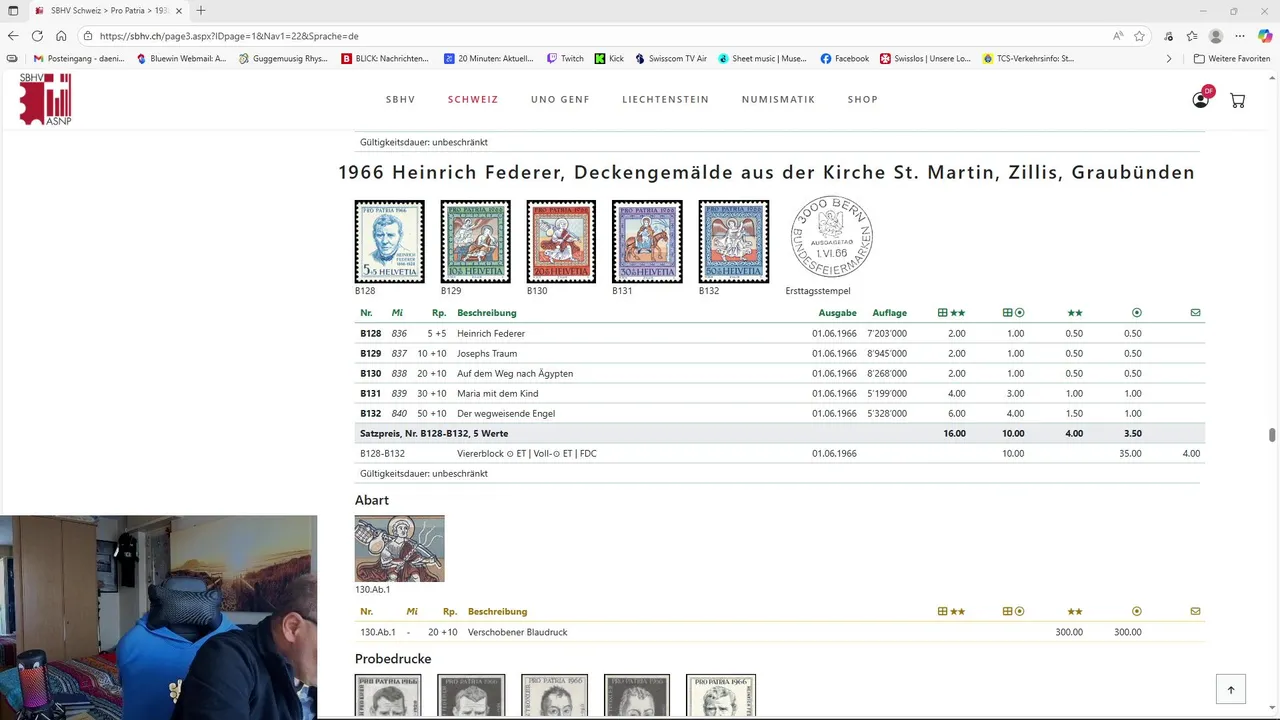
Task: Open BLICK Nachrichten bookmark
Action: coord(385,59)
